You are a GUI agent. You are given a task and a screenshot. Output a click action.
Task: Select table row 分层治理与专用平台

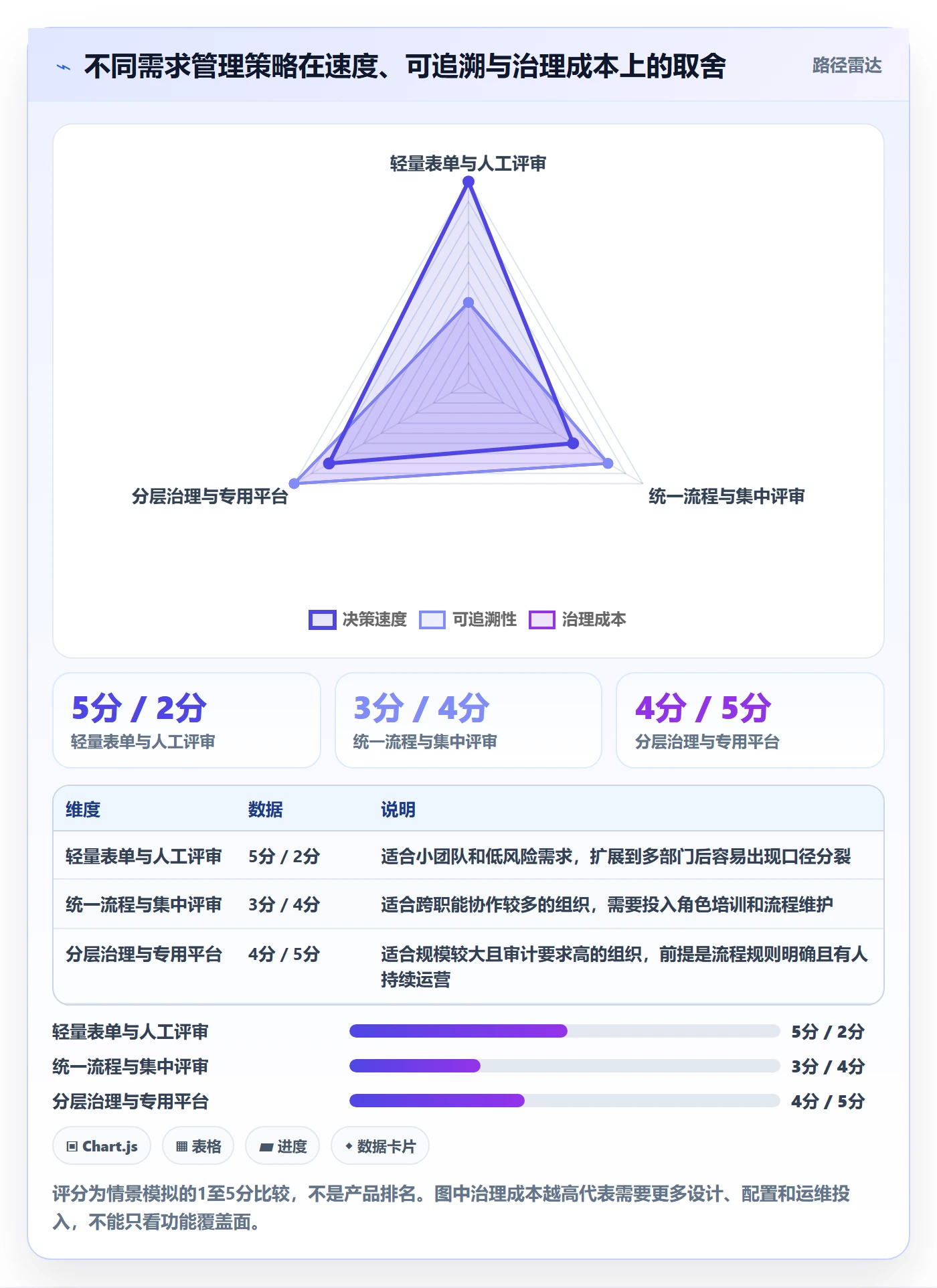tap(468, 966)
